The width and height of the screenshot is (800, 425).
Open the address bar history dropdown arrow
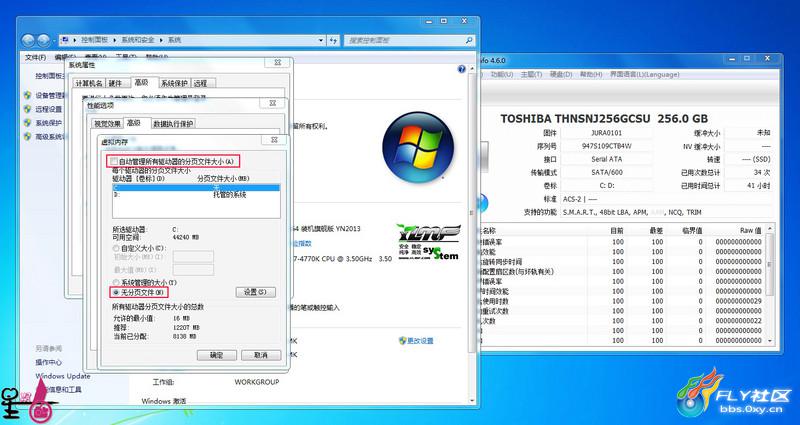pyautogui.click(x=320, y=40)
